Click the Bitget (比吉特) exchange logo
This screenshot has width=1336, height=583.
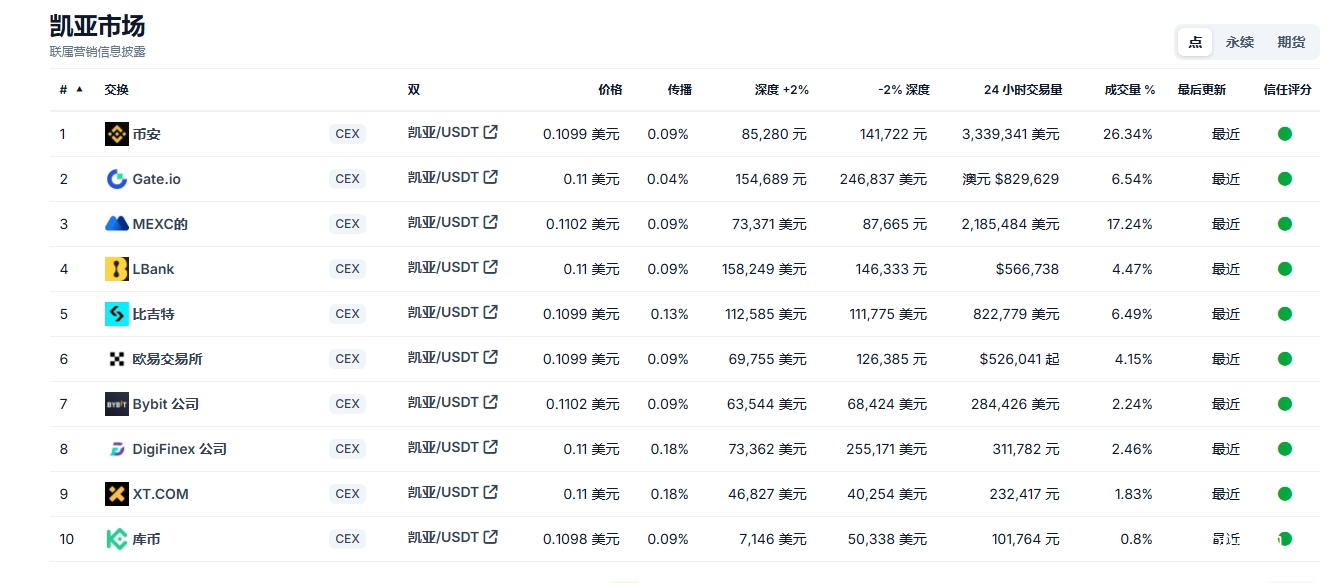[117, 314]
